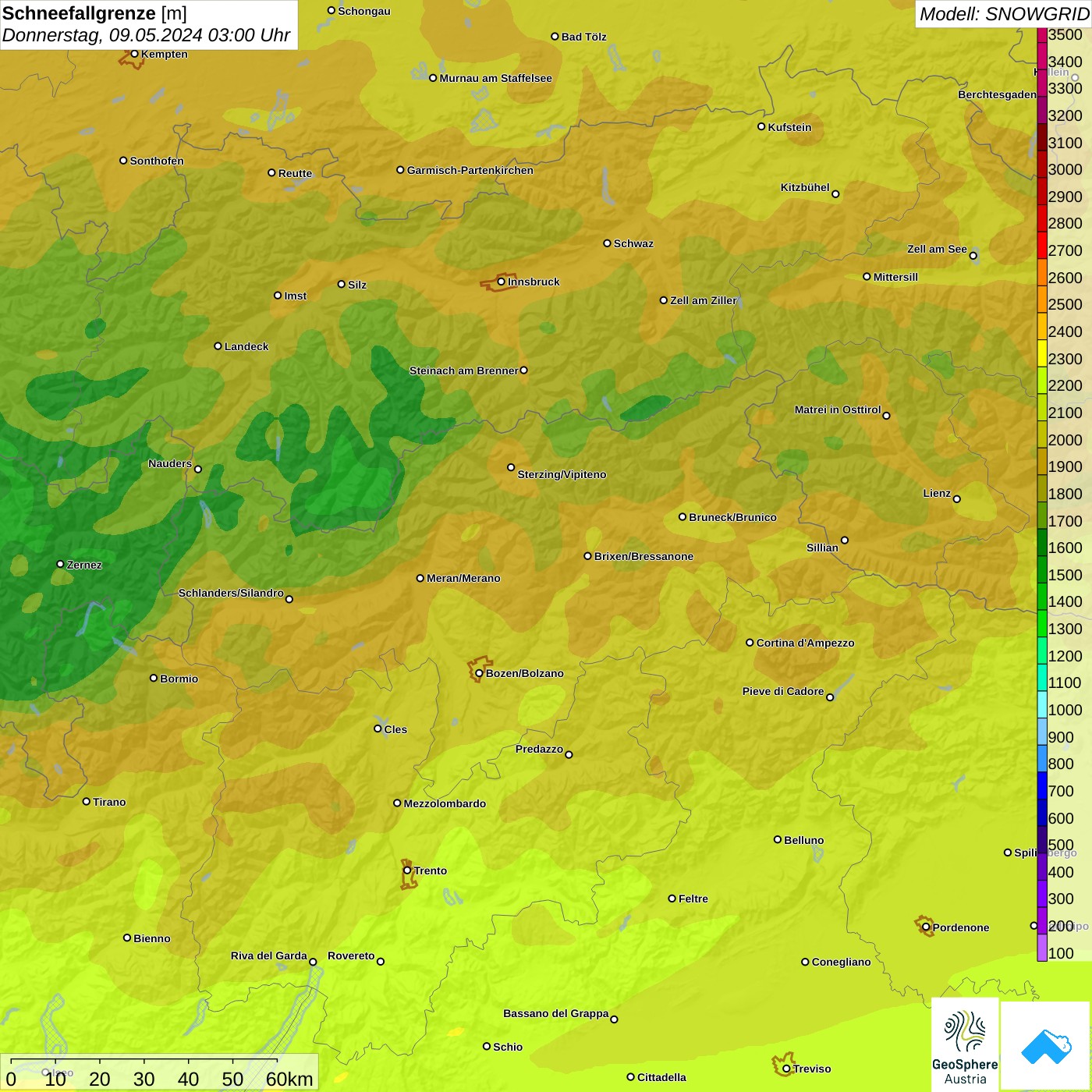
Task: Click the Innsbruck city marker
Action: [x=502, y=282]
